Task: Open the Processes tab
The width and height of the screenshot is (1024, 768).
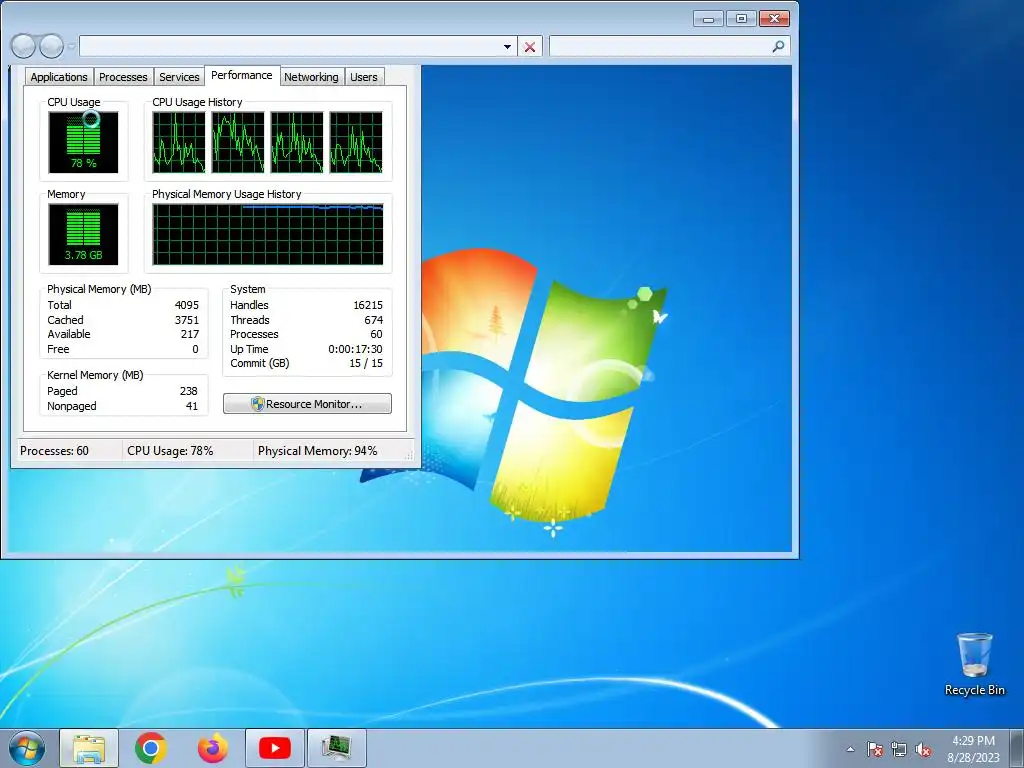Action: [123, 77]
